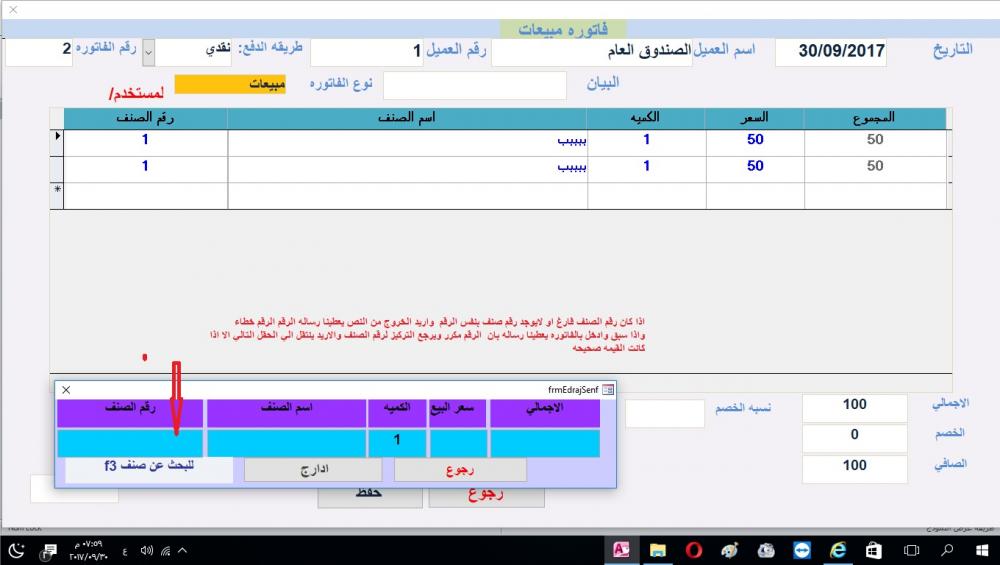
Task: Click the اسم العميل field الصندوق العام
Action: [592, 52]
